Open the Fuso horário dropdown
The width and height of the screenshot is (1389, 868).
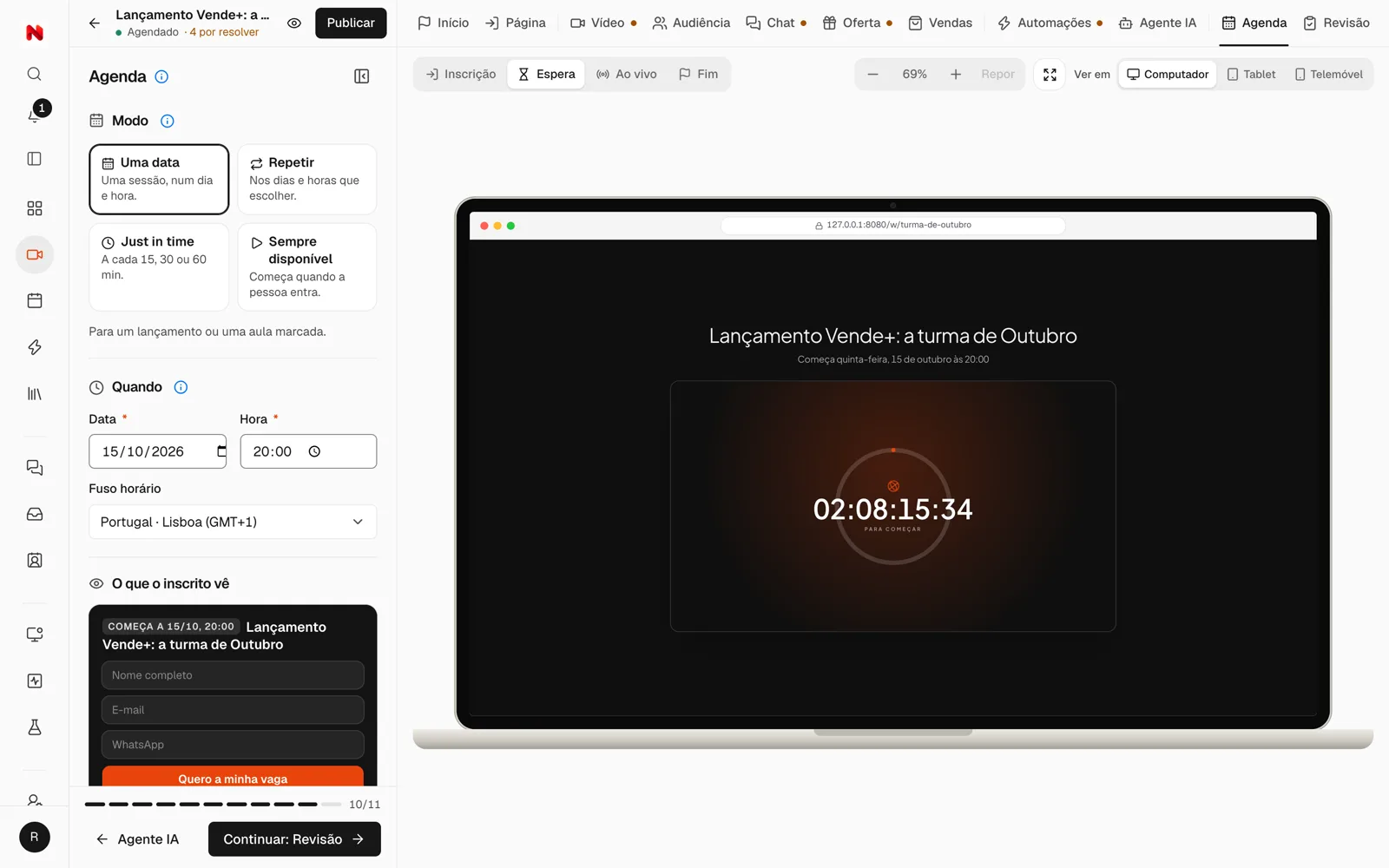pyautogui.click(x=233, y=522)
